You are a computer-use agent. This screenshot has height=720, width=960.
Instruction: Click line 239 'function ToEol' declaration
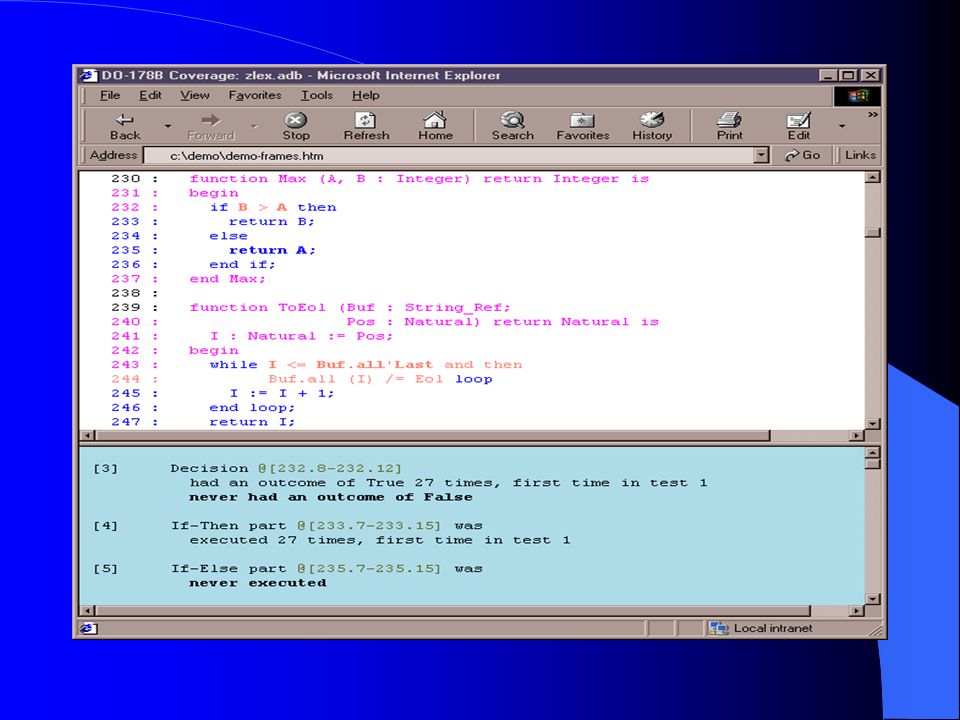(350, 307)
